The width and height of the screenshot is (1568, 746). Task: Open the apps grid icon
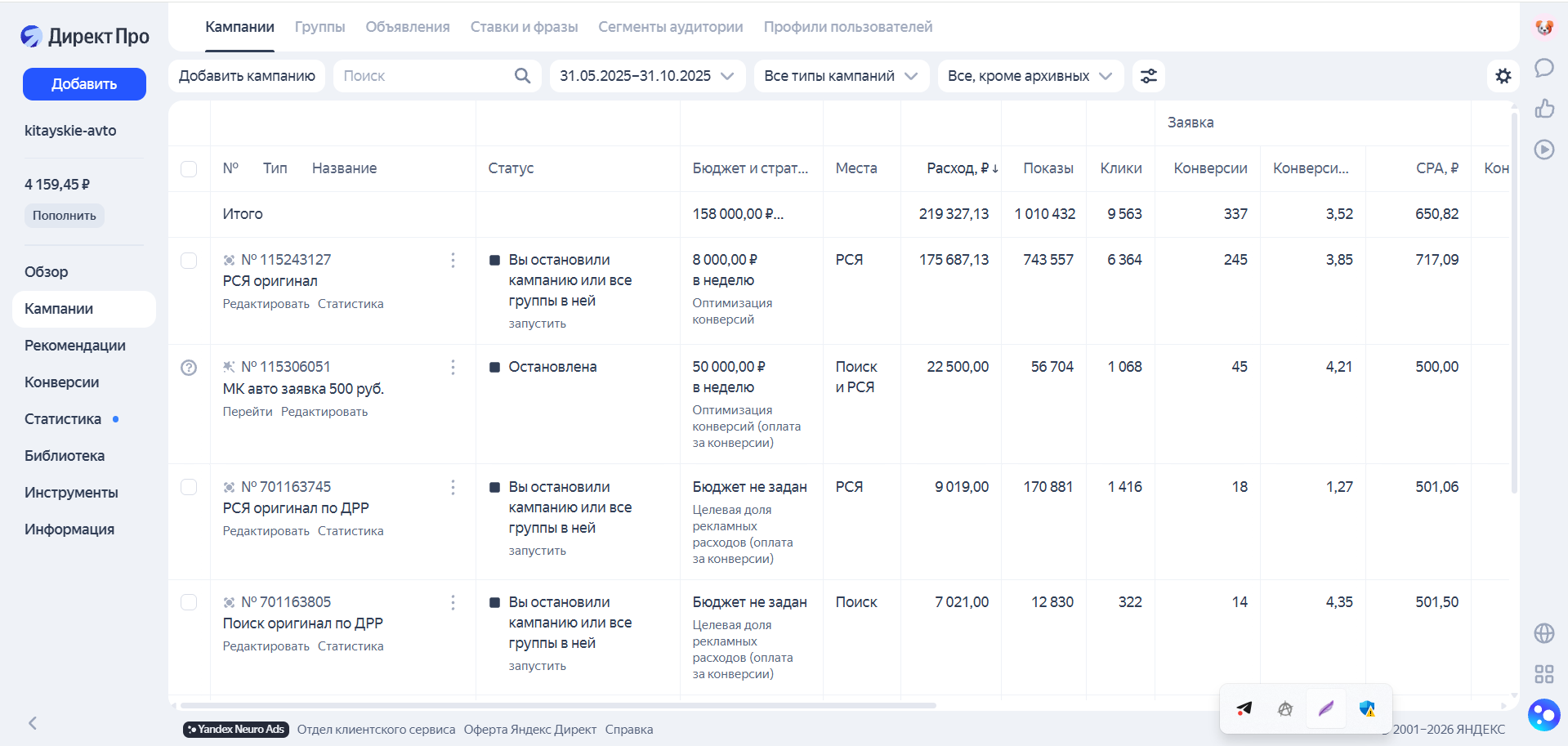coord(1543,674)
